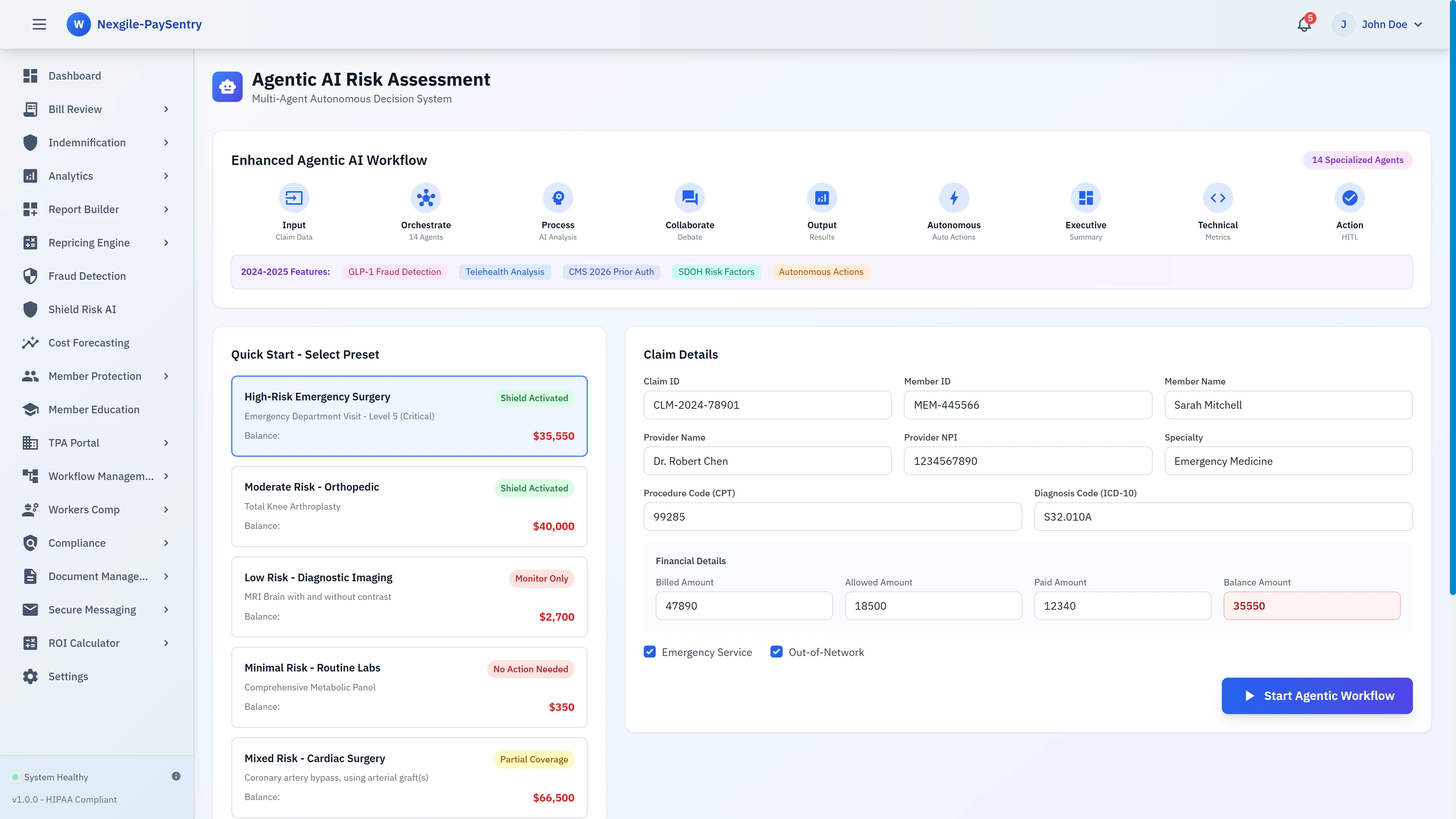The image size is (1456, 819).
Task: Open the Settings page
Action: coord(68,676)
